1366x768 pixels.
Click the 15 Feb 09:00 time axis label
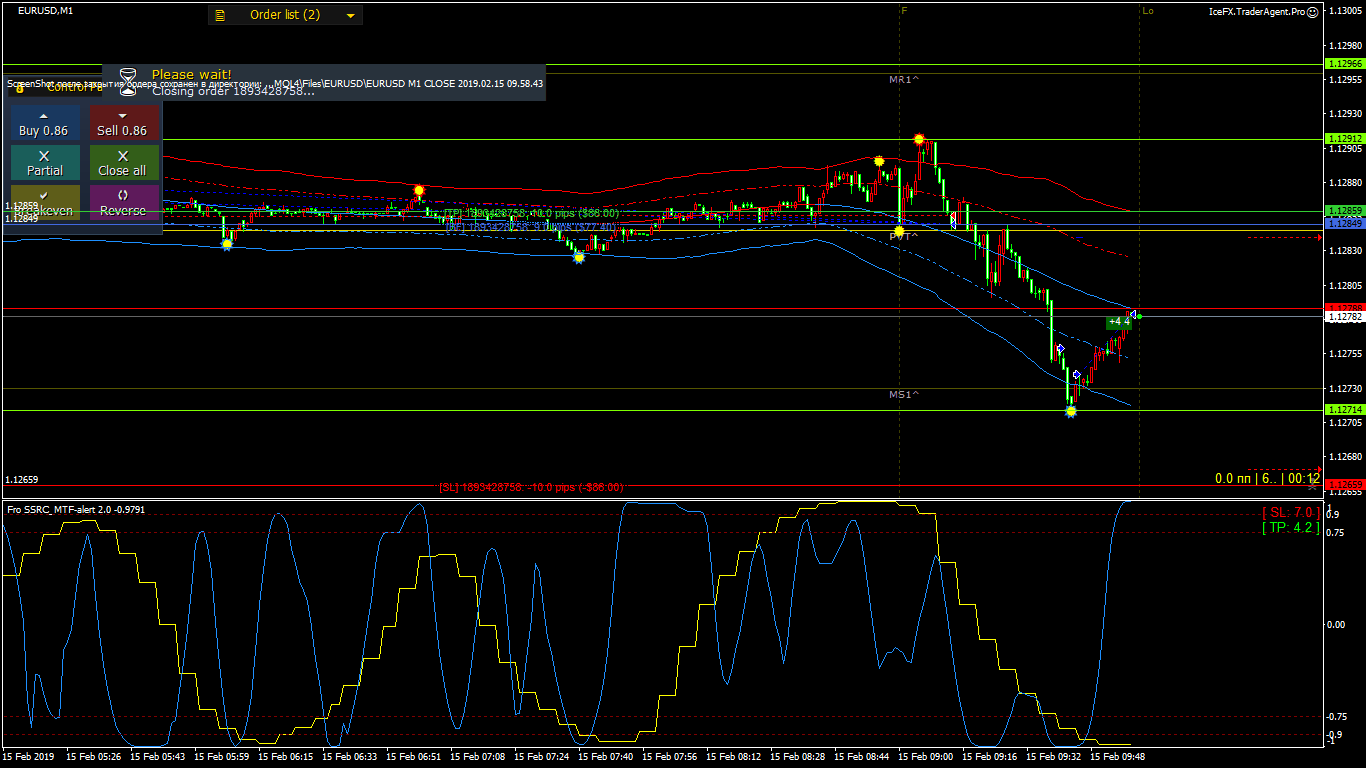click(925, 757)
